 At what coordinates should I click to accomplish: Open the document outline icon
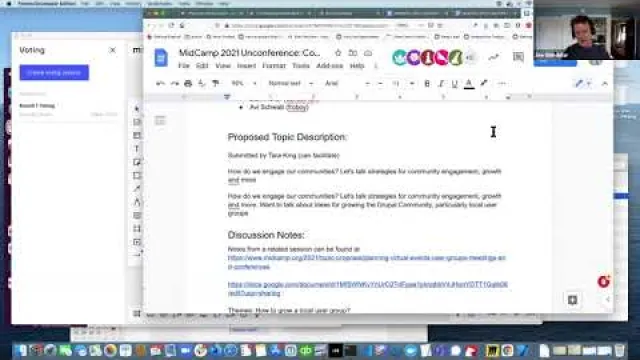coord(160,120)
